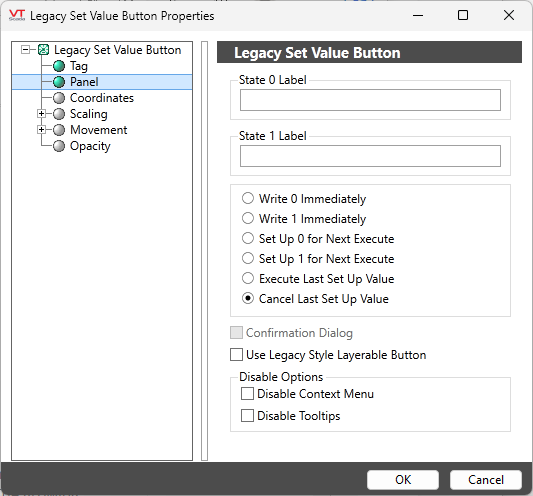The image size is (533, 496).
Task: Open the Coordinates tree entry
Action: (102, 98)
